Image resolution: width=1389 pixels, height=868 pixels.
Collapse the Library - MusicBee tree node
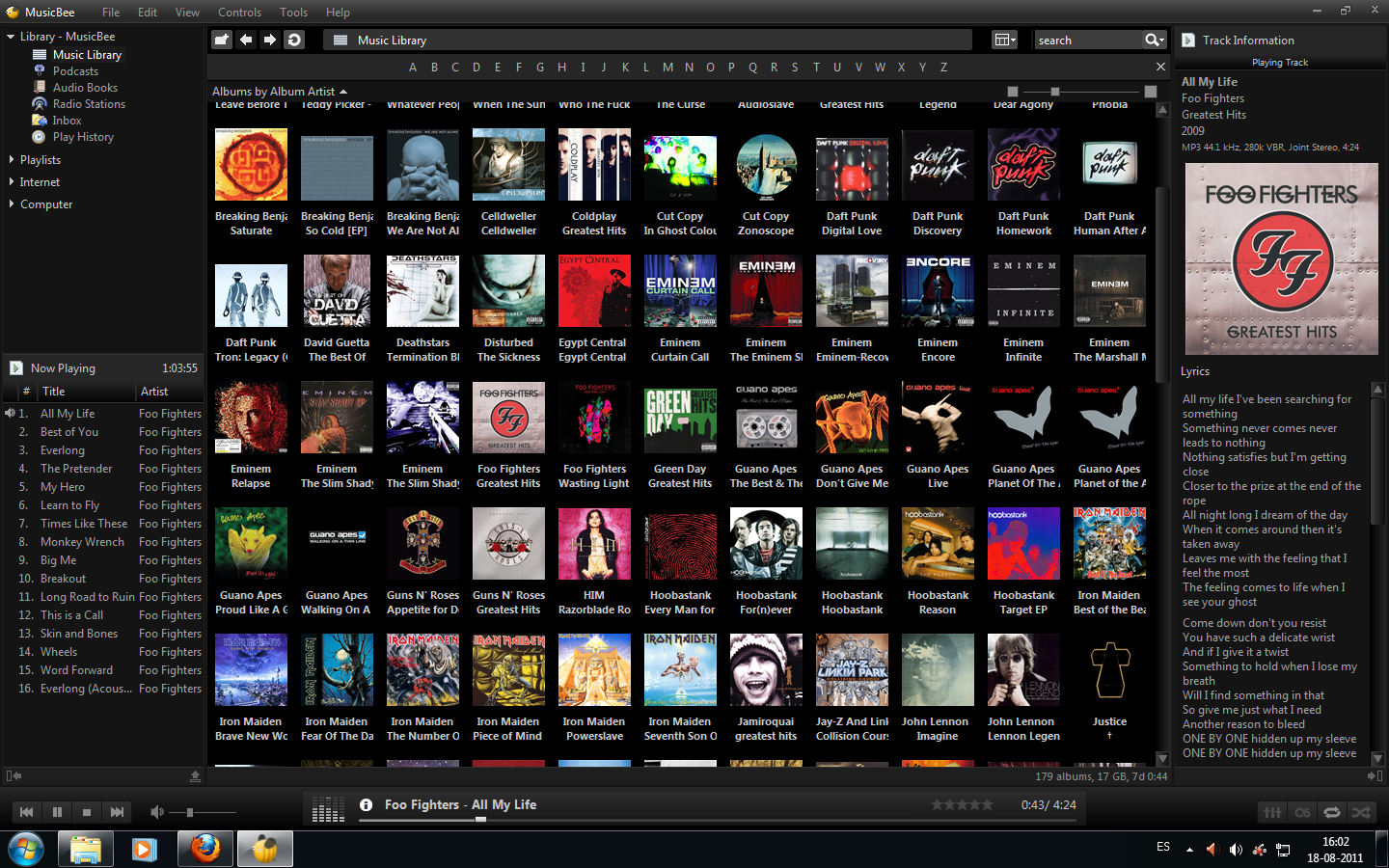(10, 36)
